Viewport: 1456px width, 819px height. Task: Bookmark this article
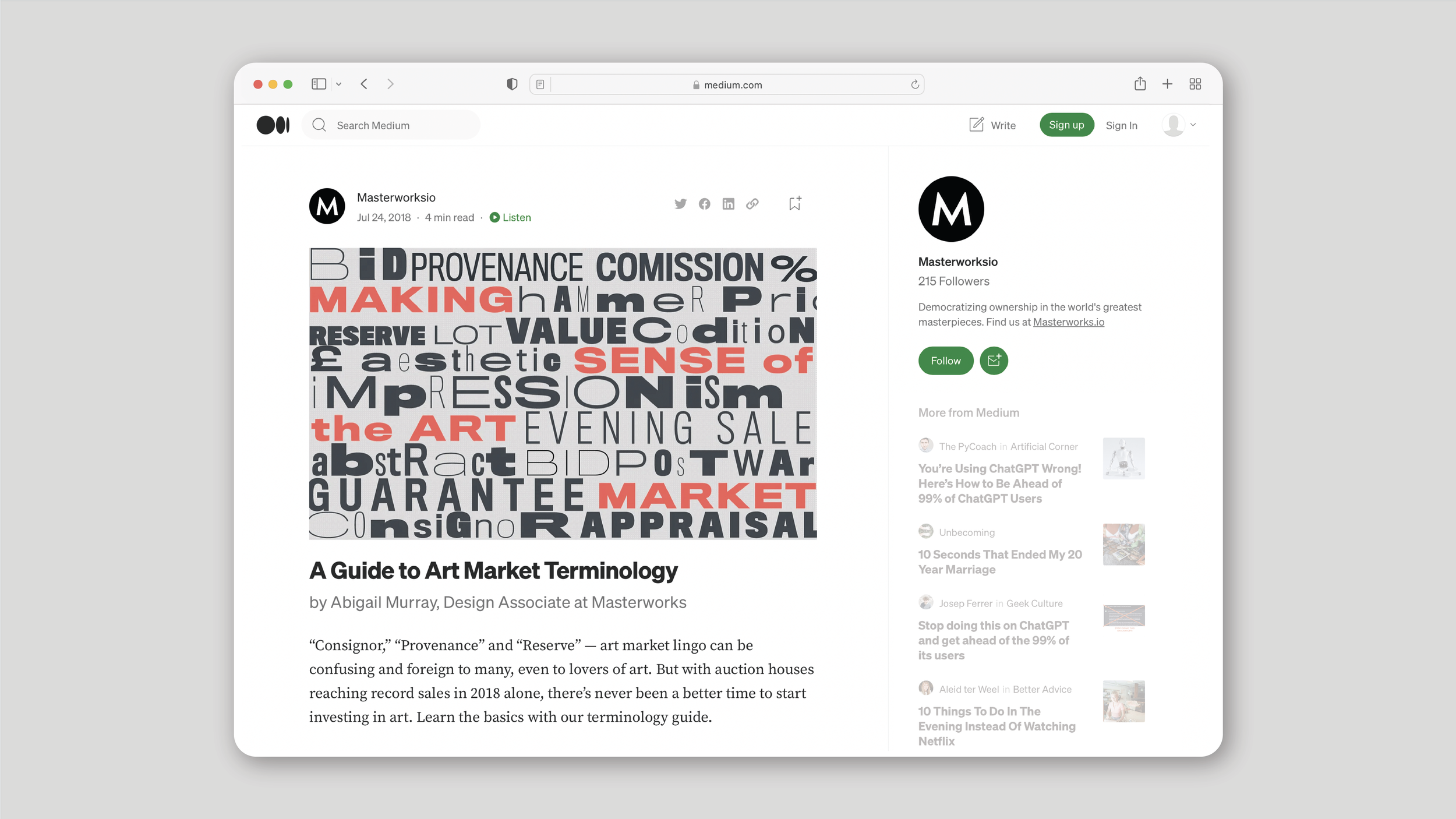[795, 203]
